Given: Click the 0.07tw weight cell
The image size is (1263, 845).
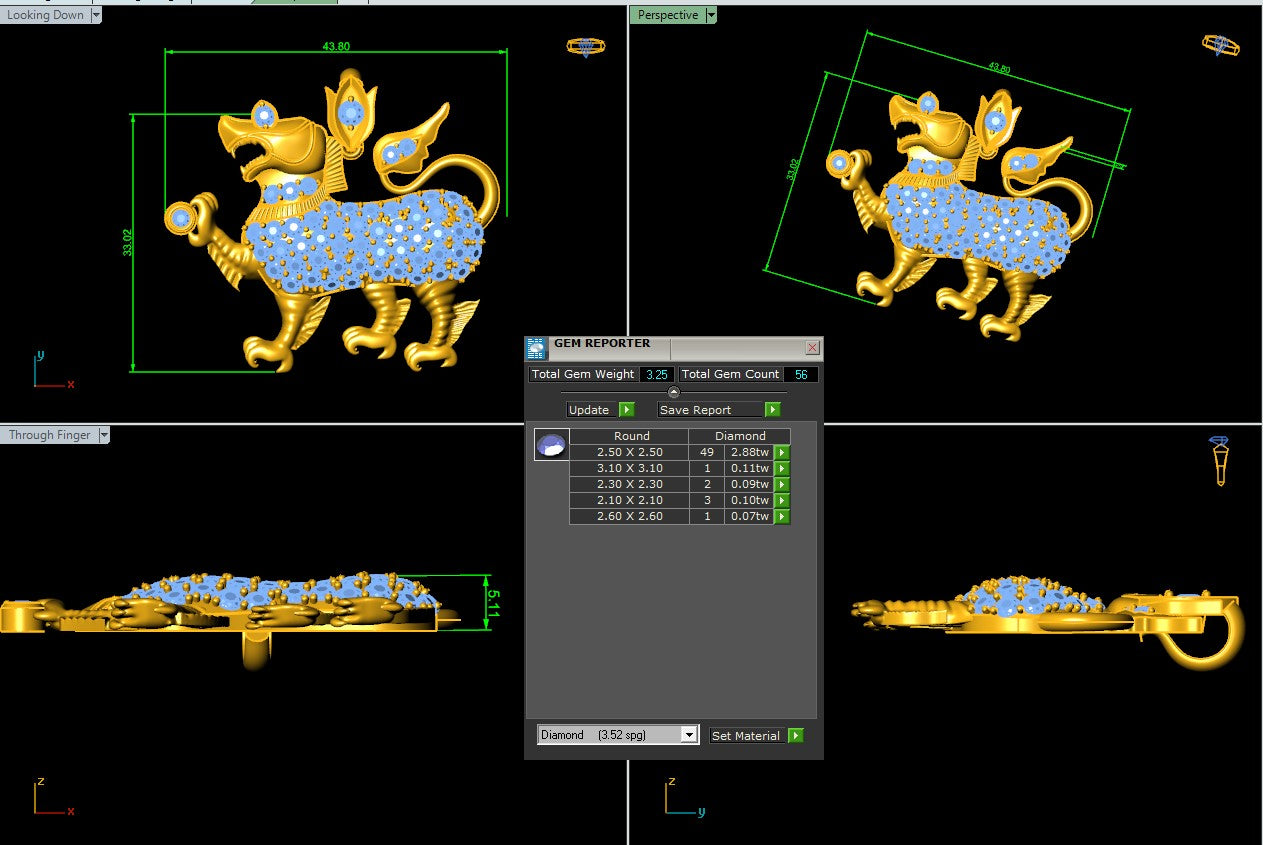Looking at the screenshot, I should click(x=749, y=517).
